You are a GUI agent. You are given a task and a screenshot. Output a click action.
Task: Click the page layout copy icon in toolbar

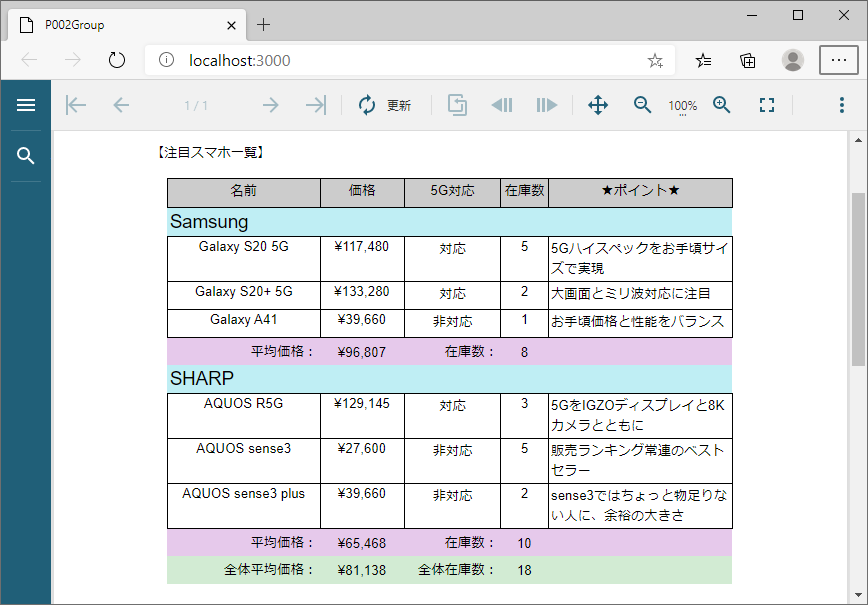coord(457,105)
